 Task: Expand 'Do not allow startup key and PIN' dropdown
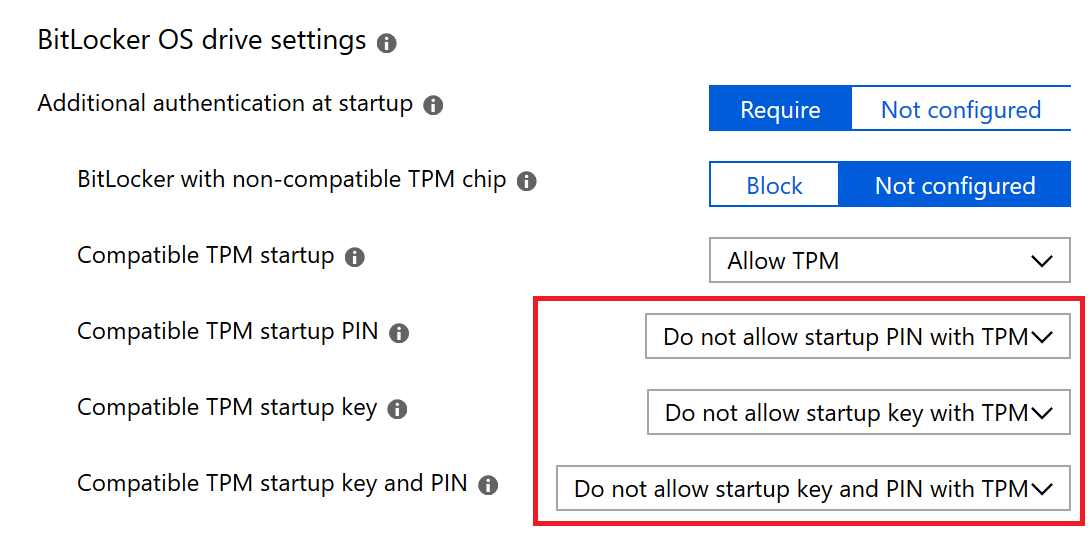(813, 488)
